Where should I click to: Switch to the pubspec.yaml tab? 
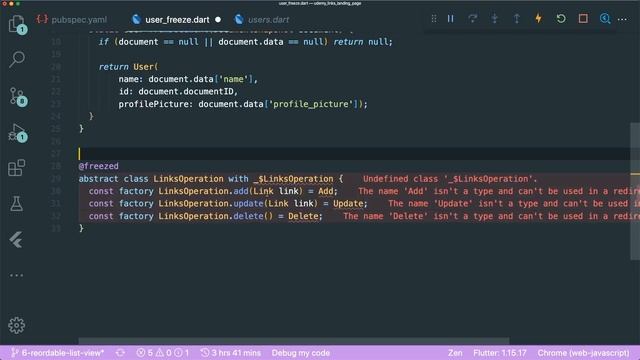click(72, 20)
